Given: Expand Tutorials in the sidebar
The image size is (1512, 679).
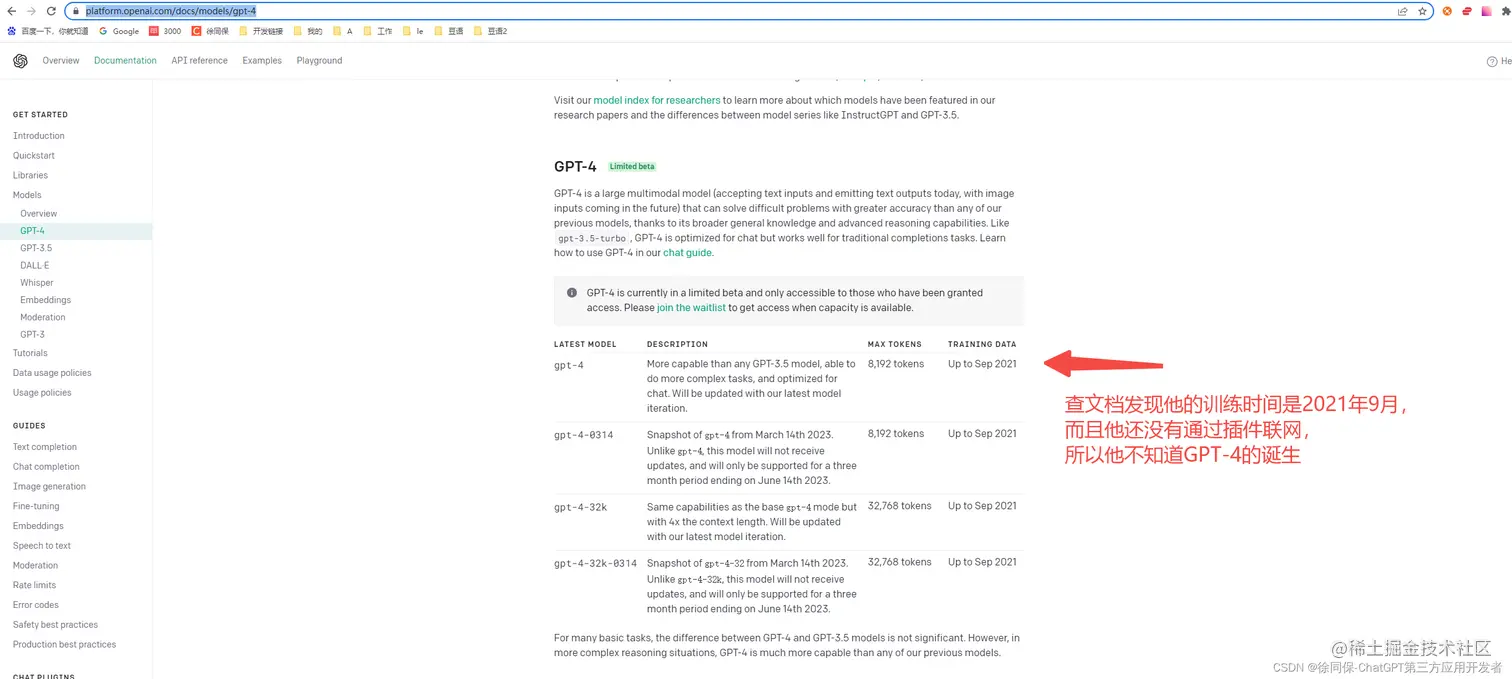Looking at the screenshot, I should pyautogui.click(x=30, y=353).
